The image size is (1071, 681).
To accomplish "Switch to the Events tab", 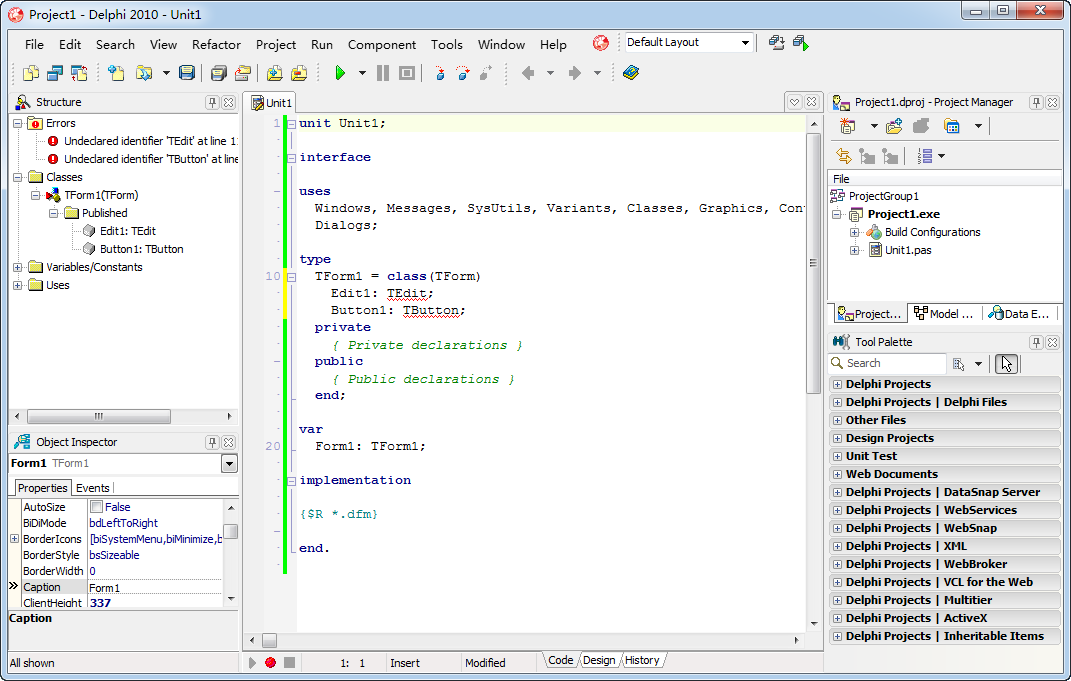I will (x=93, y=488).
